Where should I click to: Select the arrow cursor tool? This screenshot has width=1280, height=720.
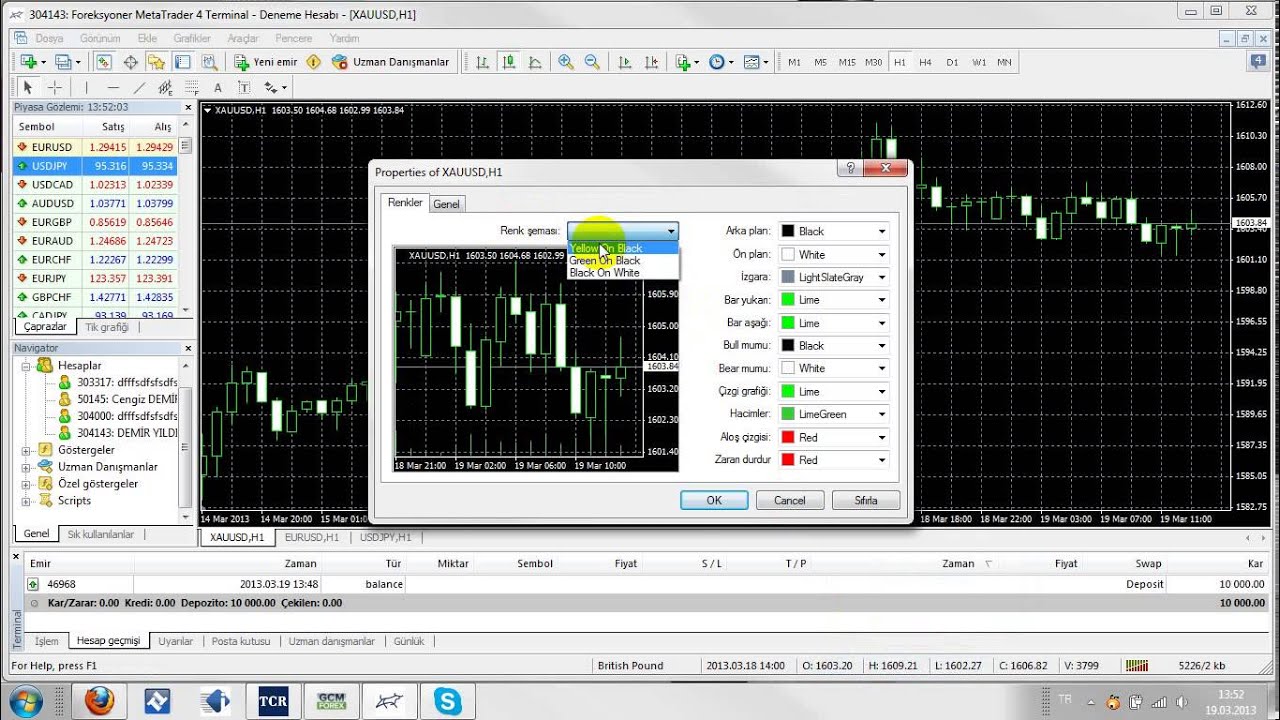coord(28,88)
